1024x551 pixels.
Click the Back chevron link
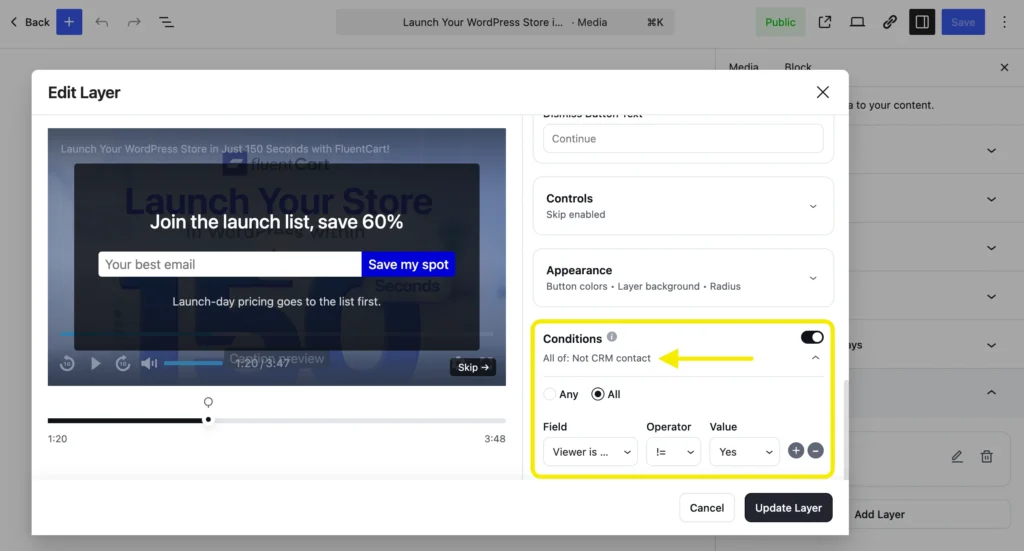30,22
